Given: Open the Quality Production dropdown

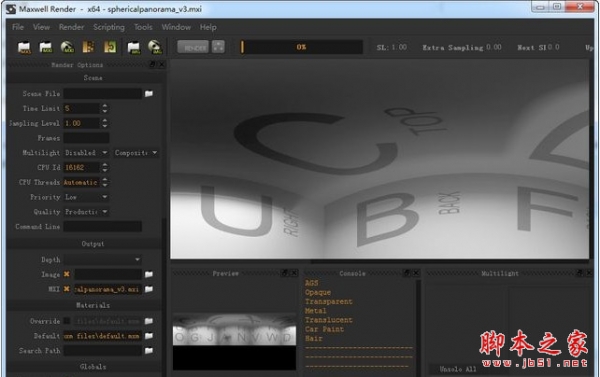Looking at the screenshot, I should coord(86,212).
